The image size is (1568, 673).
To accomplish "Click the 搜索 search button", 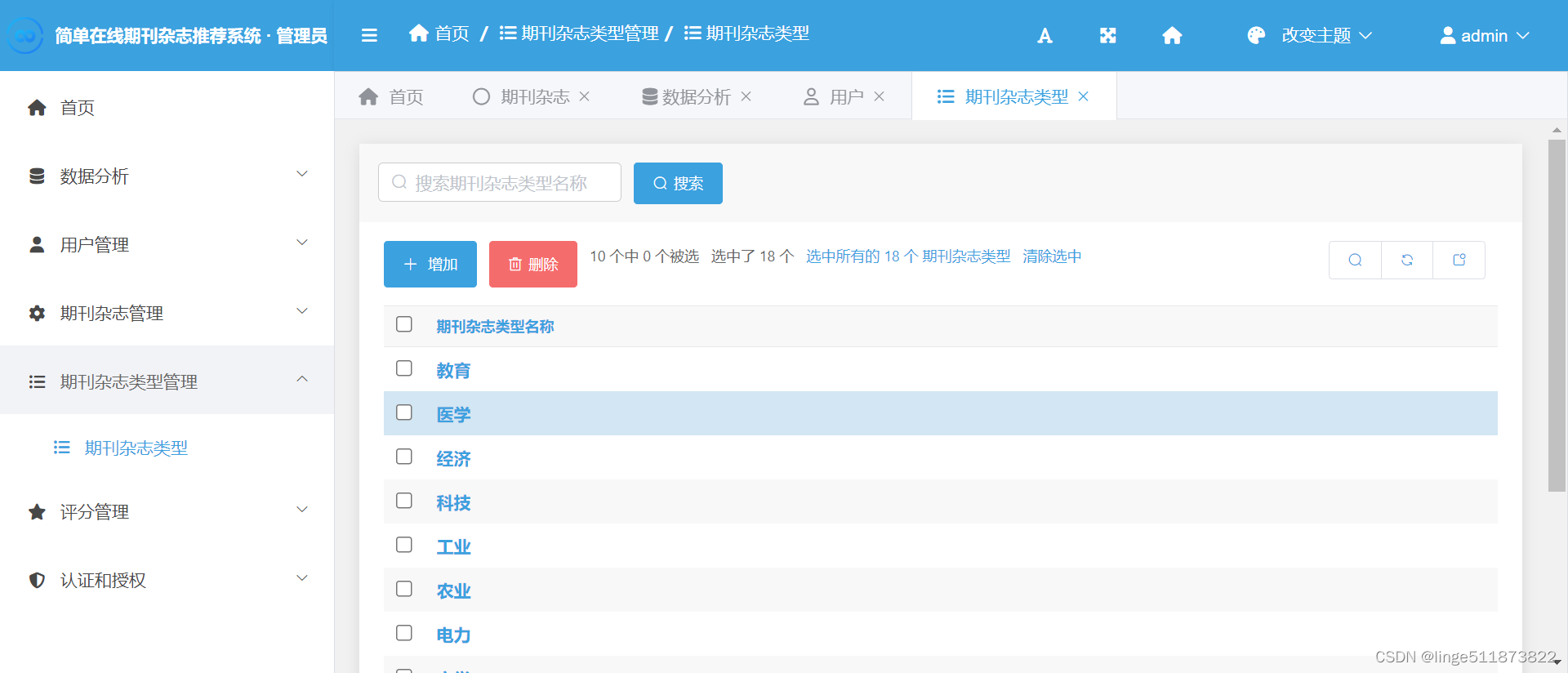I will 678,183.
